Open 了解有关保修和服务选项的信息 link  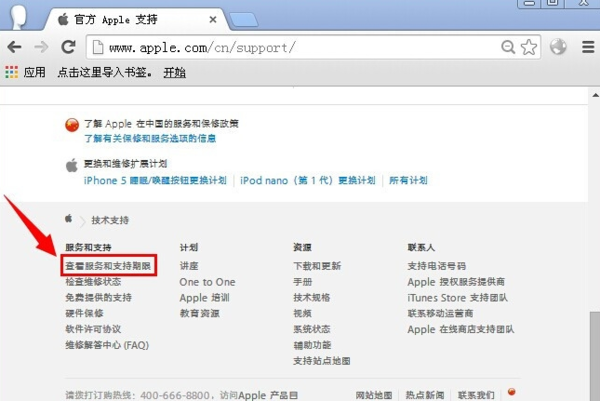(150, 138)
